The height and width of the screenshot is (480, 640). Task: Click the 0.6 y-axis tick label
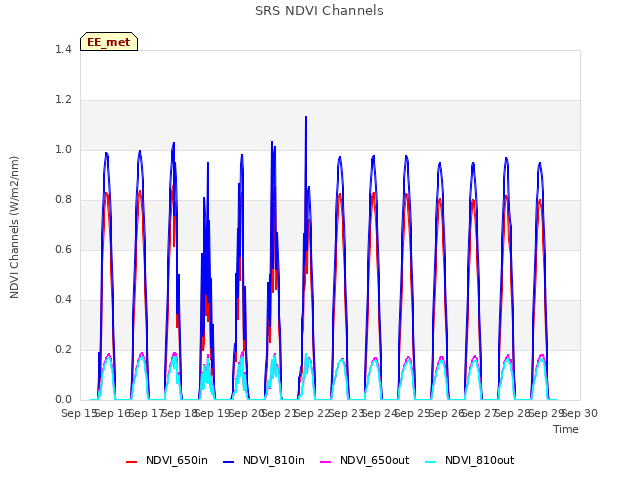pos(63,250)
